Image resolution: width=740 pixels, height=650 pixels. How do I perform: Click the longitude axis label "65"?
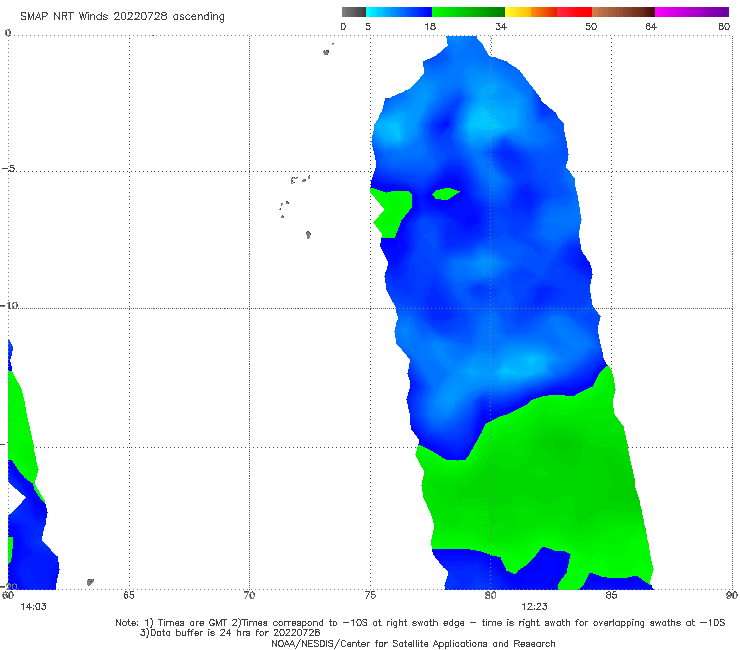click(x=129, y=595)
